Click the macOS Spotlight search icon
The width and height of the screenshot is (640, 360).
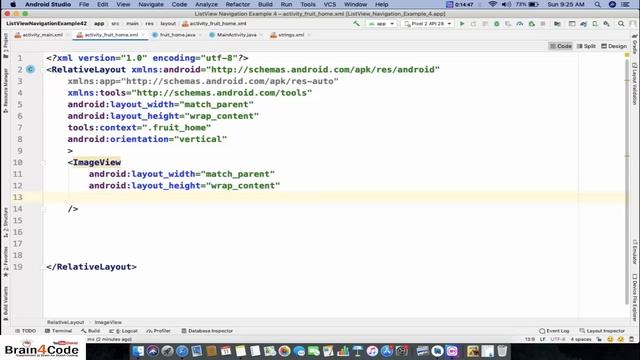(x=598, y=4)
